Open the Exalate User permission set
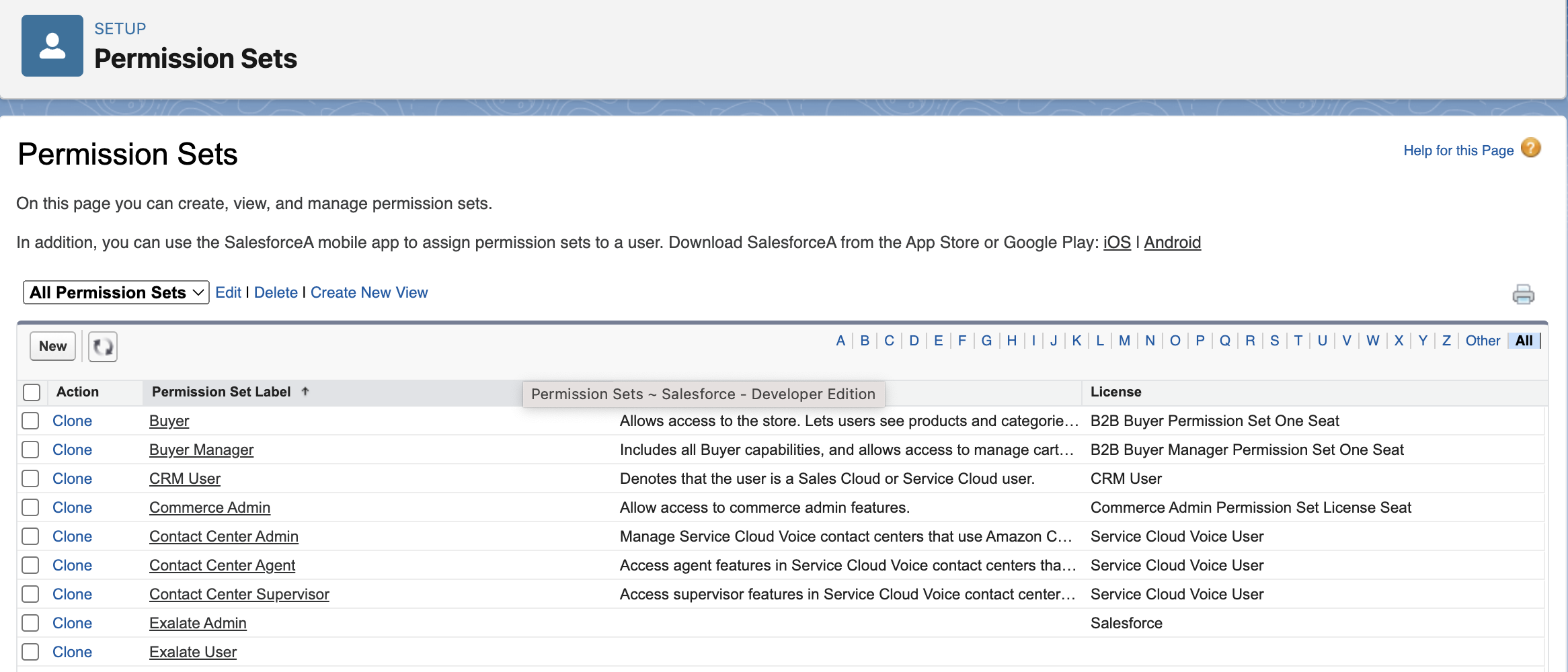The image size is (1568, 672). tap(193, 652)
